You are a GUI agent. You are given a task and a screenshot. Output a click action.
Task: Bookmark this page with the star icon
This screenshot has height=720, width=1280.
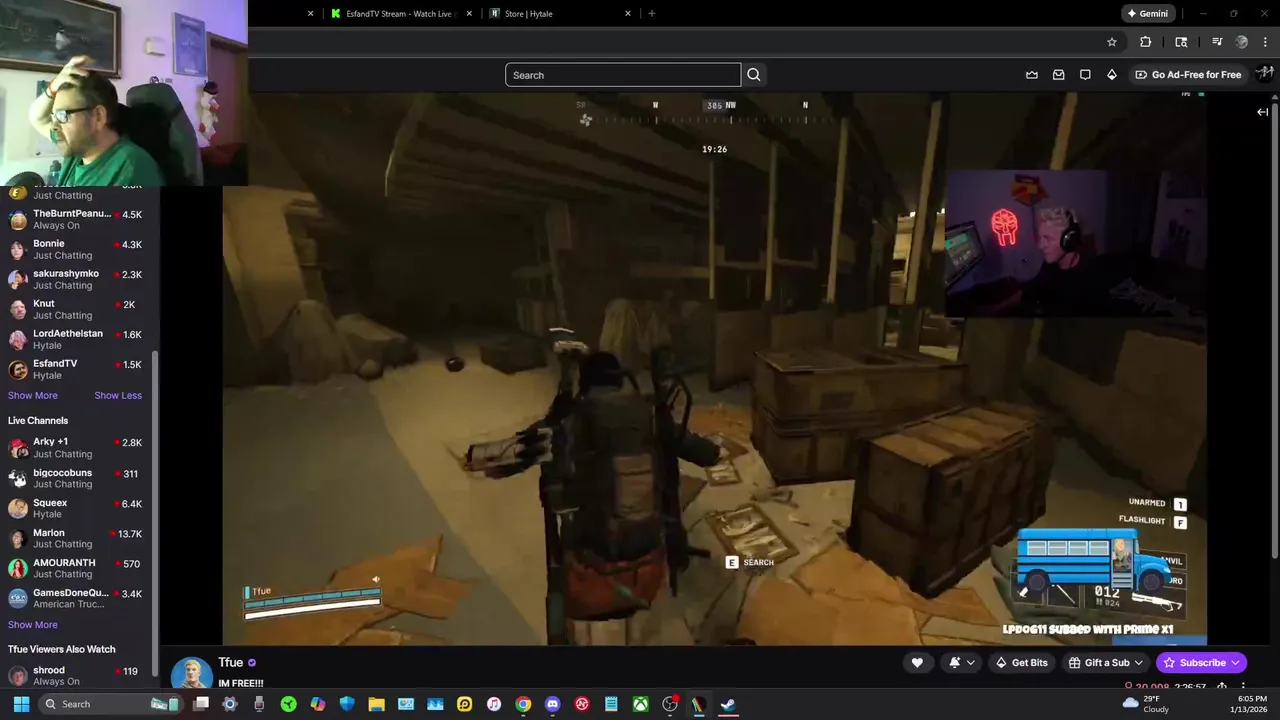(1111, 42)
